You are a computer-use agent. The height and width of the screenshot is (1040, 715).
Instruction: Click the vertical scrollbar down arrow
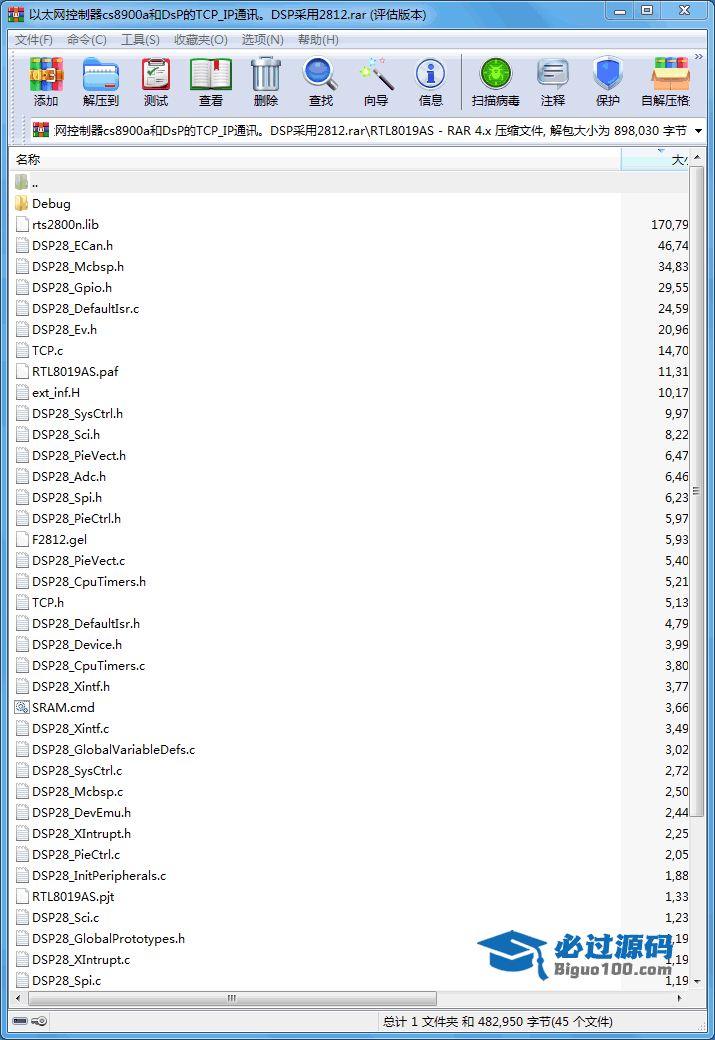tap(697, 982)
